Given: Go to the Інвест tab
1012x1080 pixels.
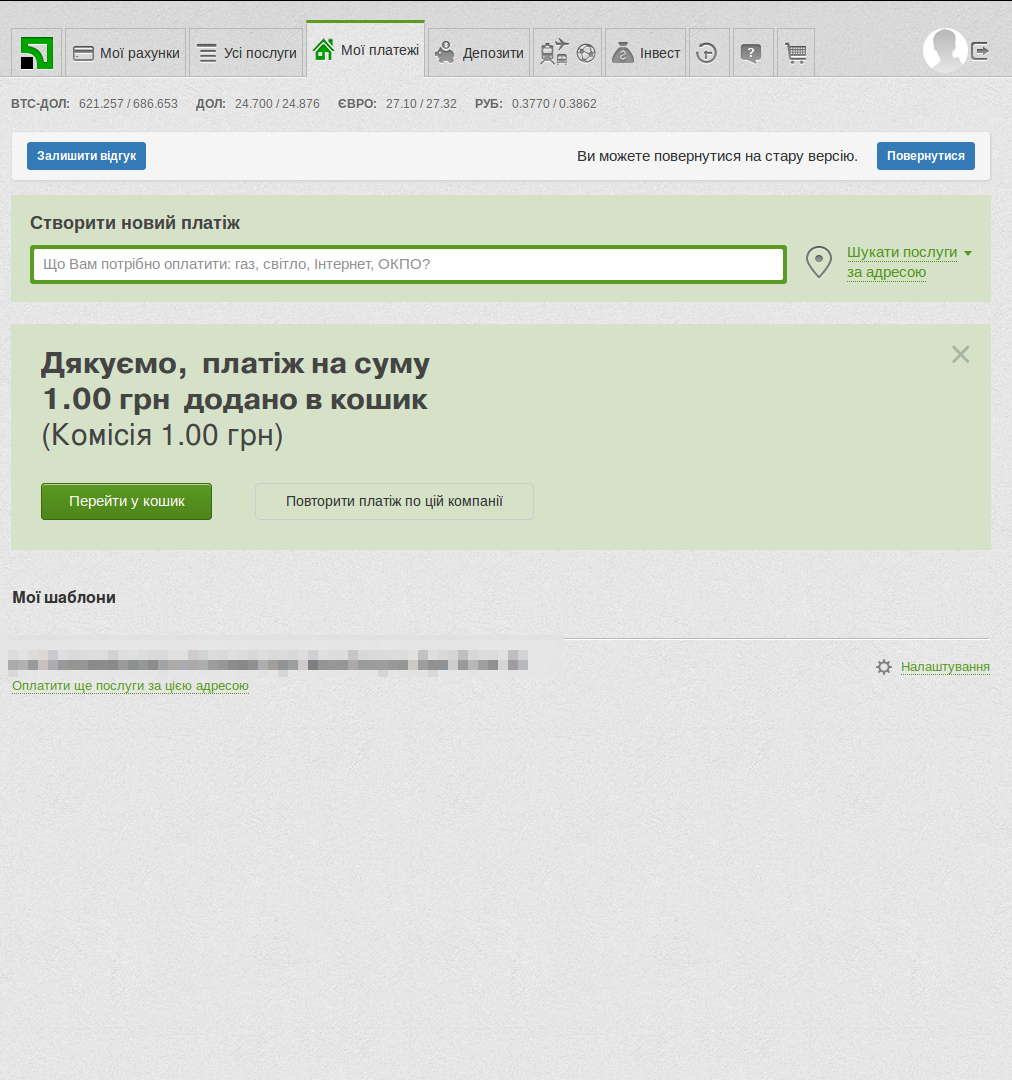Looking at the screenshot, I should click(645, 53).
